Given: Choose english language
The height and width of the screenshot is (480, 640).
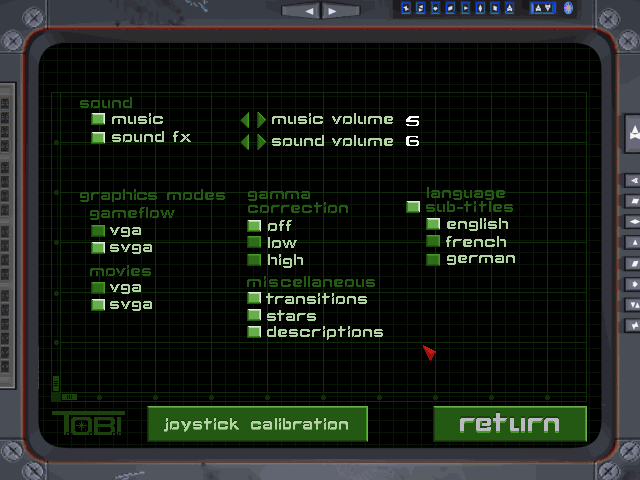Looking at the screenshot, I should click(433, 224).
